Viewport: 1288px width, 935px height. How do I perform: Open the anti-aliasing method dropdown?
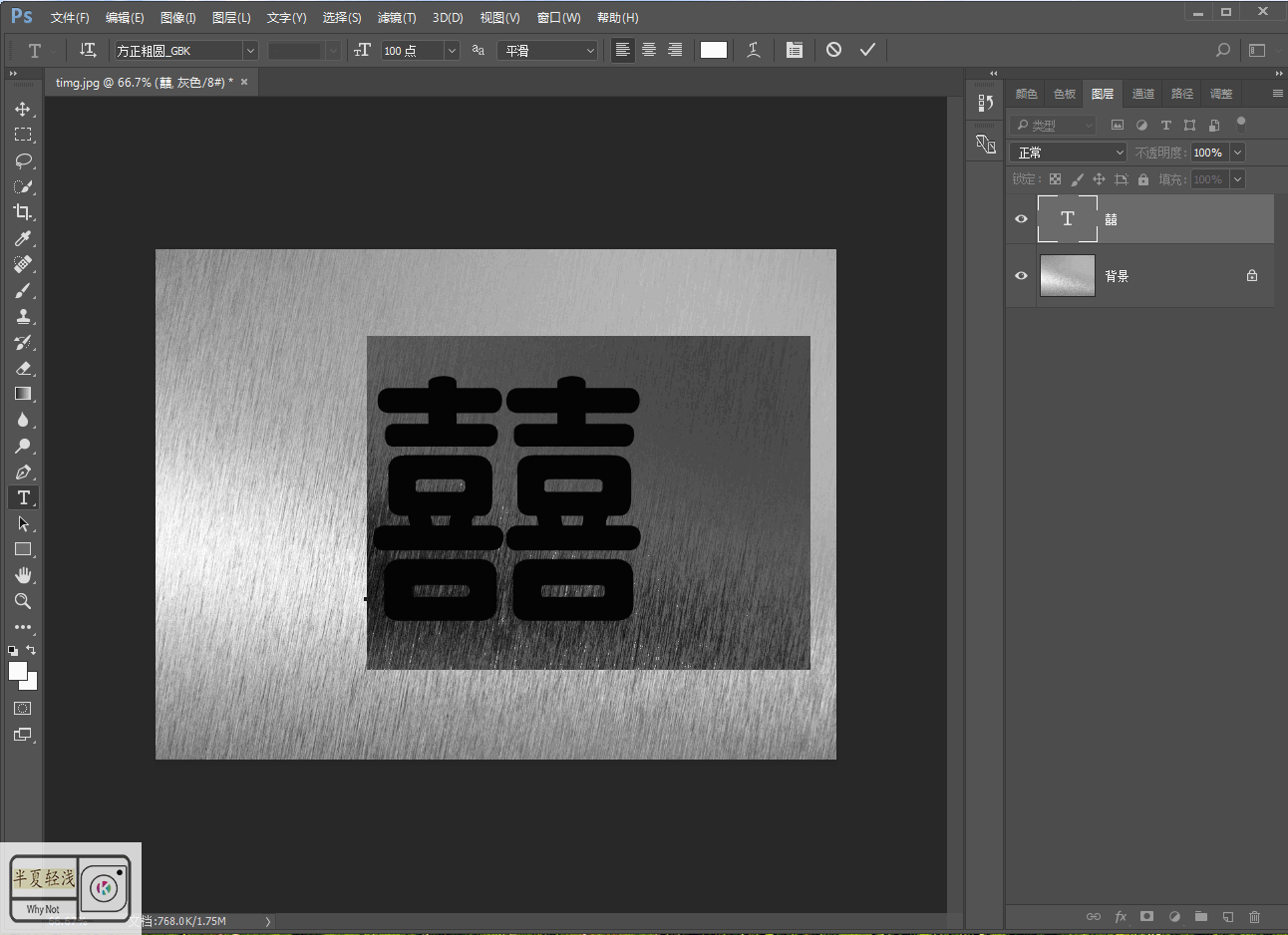tap(547, 50)
